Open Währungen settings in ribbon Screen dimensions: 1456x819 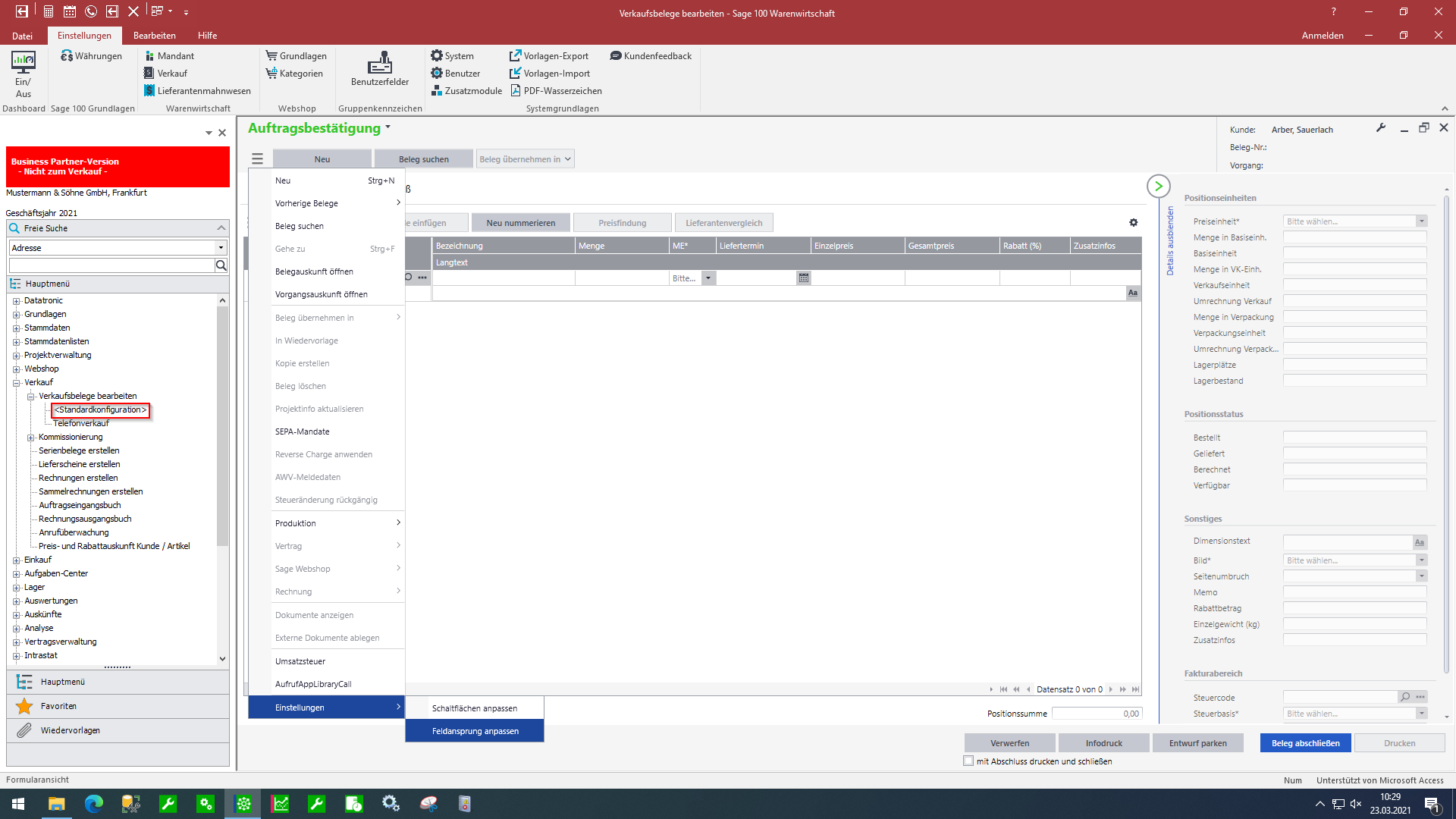point(91,56)
